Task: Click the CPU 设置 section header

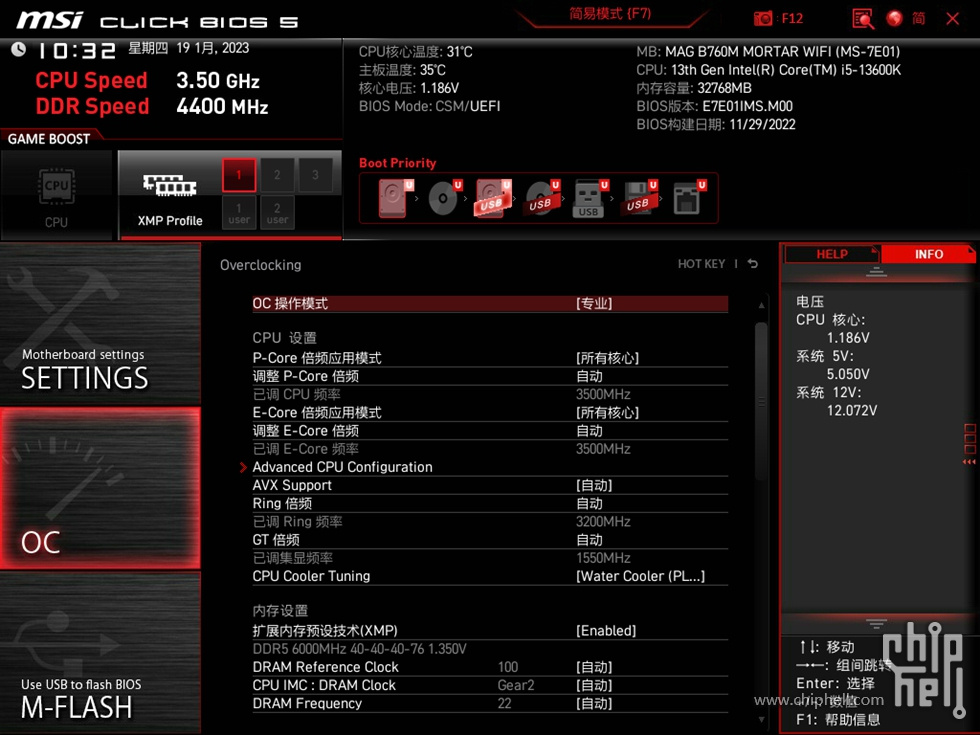Action: [284, 338]
